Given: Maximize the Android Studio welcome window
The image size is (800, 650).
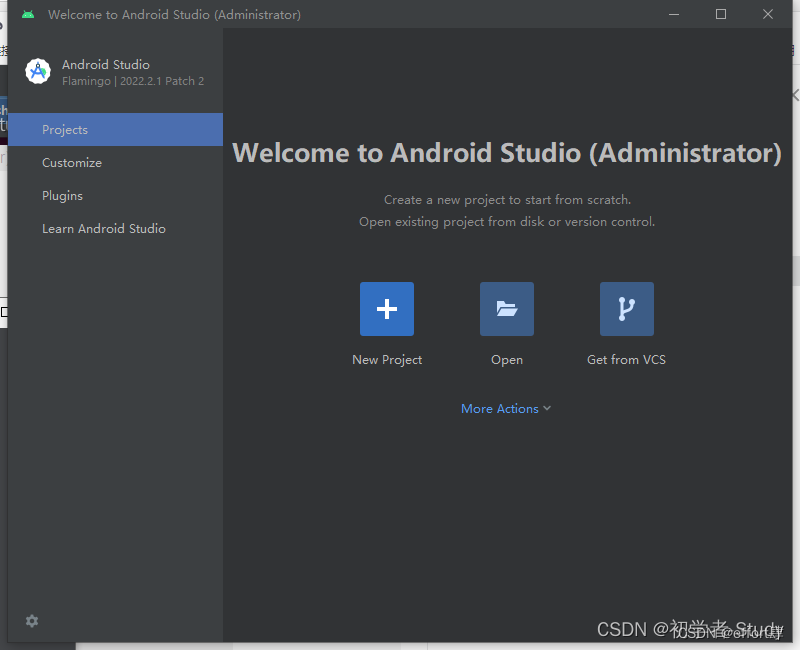Looking at the screenshot, I should [721, 14].
